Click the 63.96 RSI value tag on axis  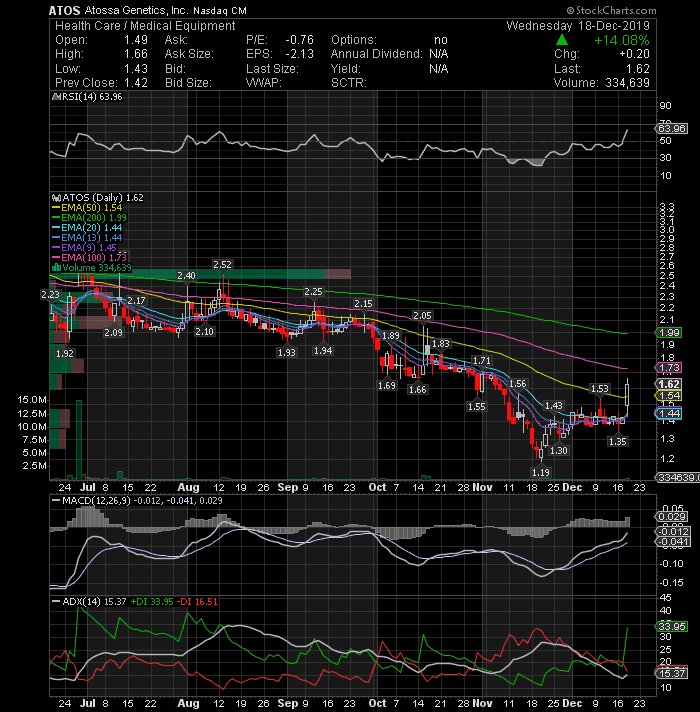point(672,129)
